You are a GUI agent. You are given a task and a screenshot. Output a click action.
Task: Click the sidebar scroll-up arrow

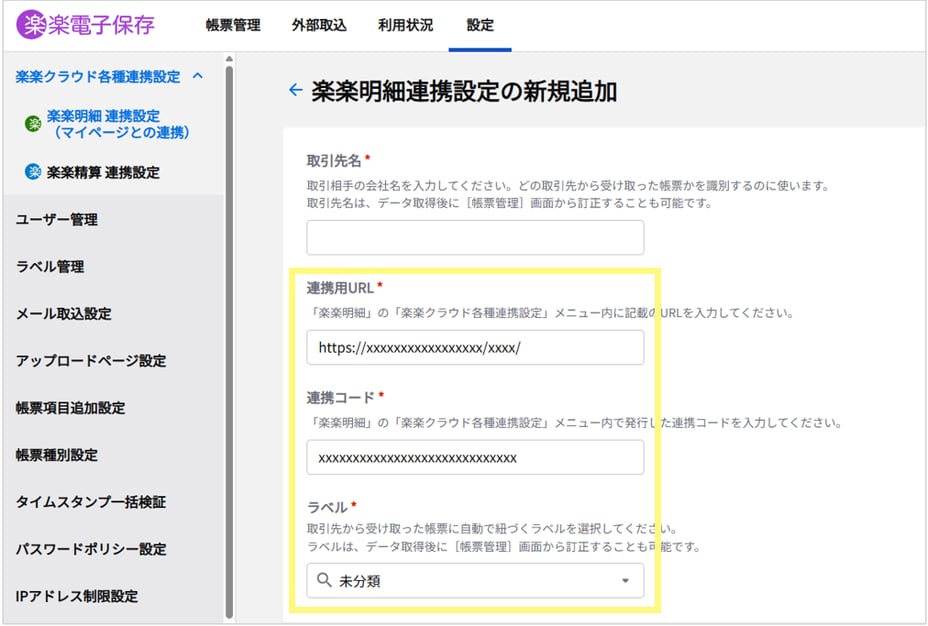pyautogui.click(x=229, y=59)
